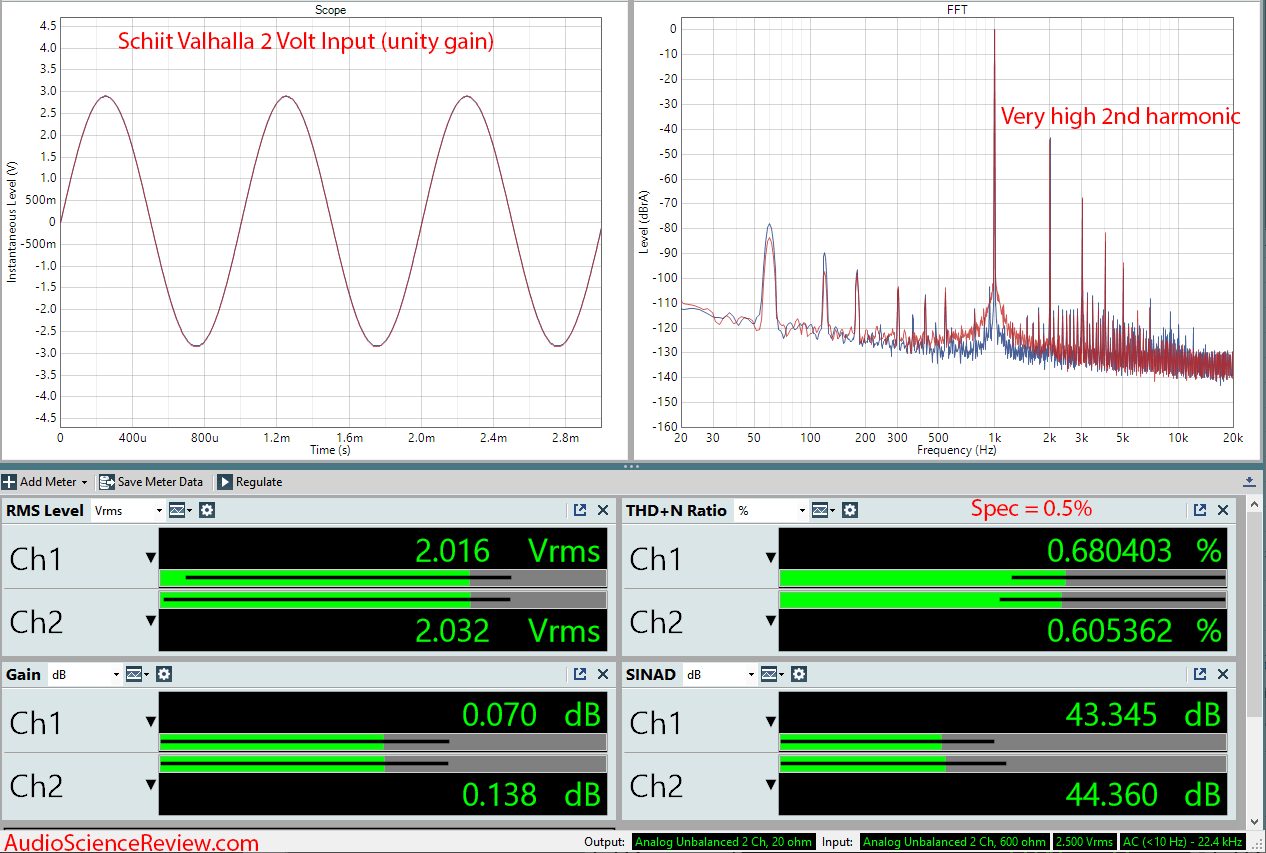Pop out the Gain meter
This screenshot has height=853, width=1266.
[580, 674]
